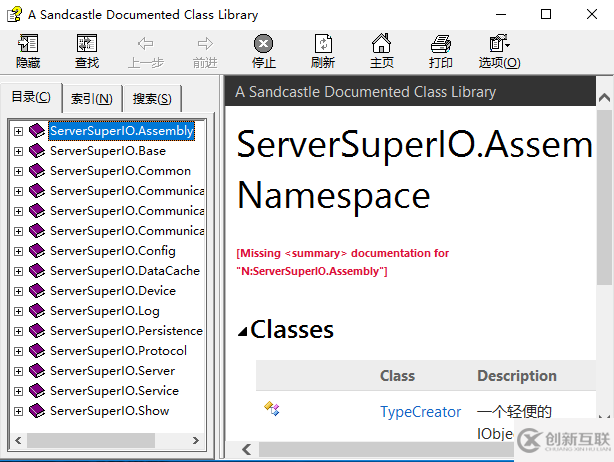Expand the ServerSuperIO.Base tree node

18,151
